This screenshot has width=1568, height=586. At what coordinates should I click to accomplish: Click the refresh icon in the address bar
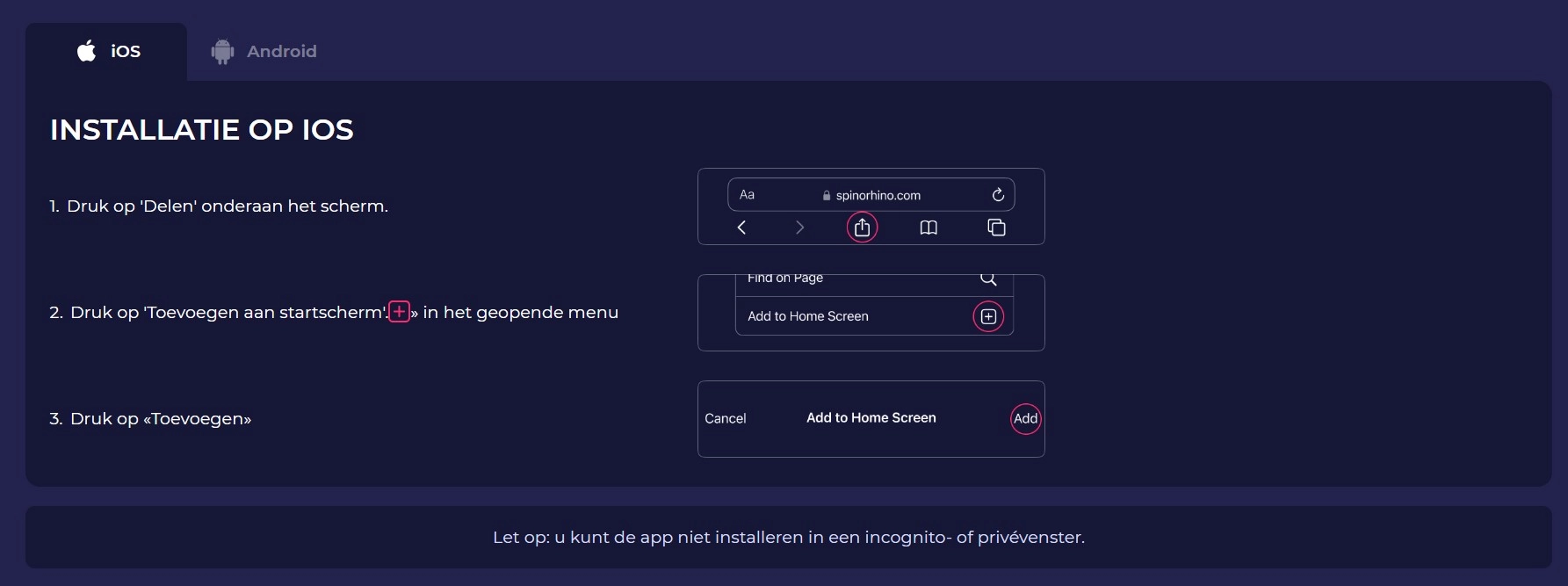[998, 194]
